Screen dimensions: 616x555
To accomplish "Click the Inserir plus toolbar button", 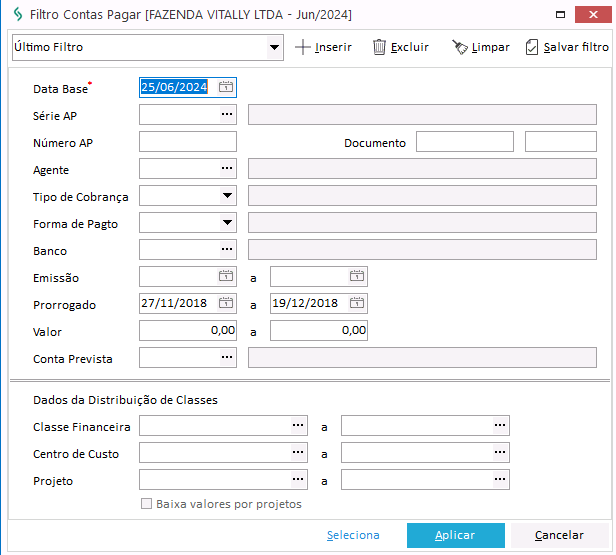I will 323,47.
